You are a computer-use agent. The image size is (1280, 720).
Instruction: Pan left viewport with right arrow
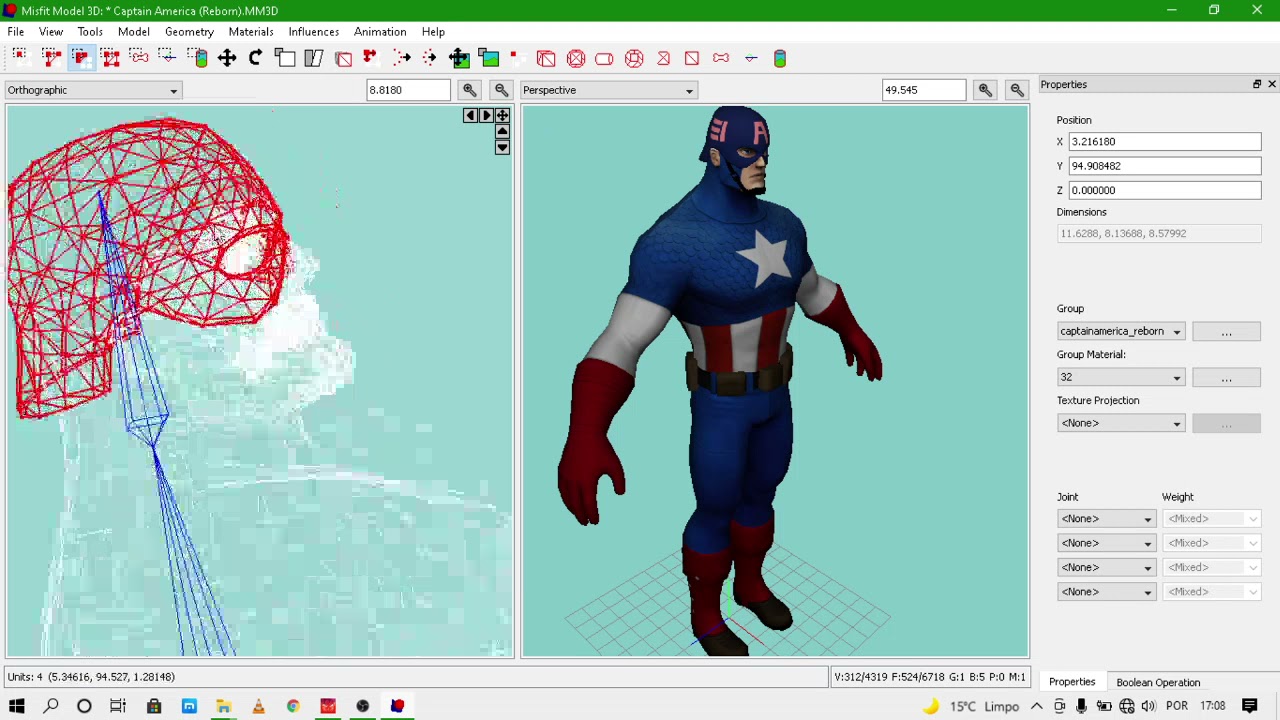tap(486, 116)
